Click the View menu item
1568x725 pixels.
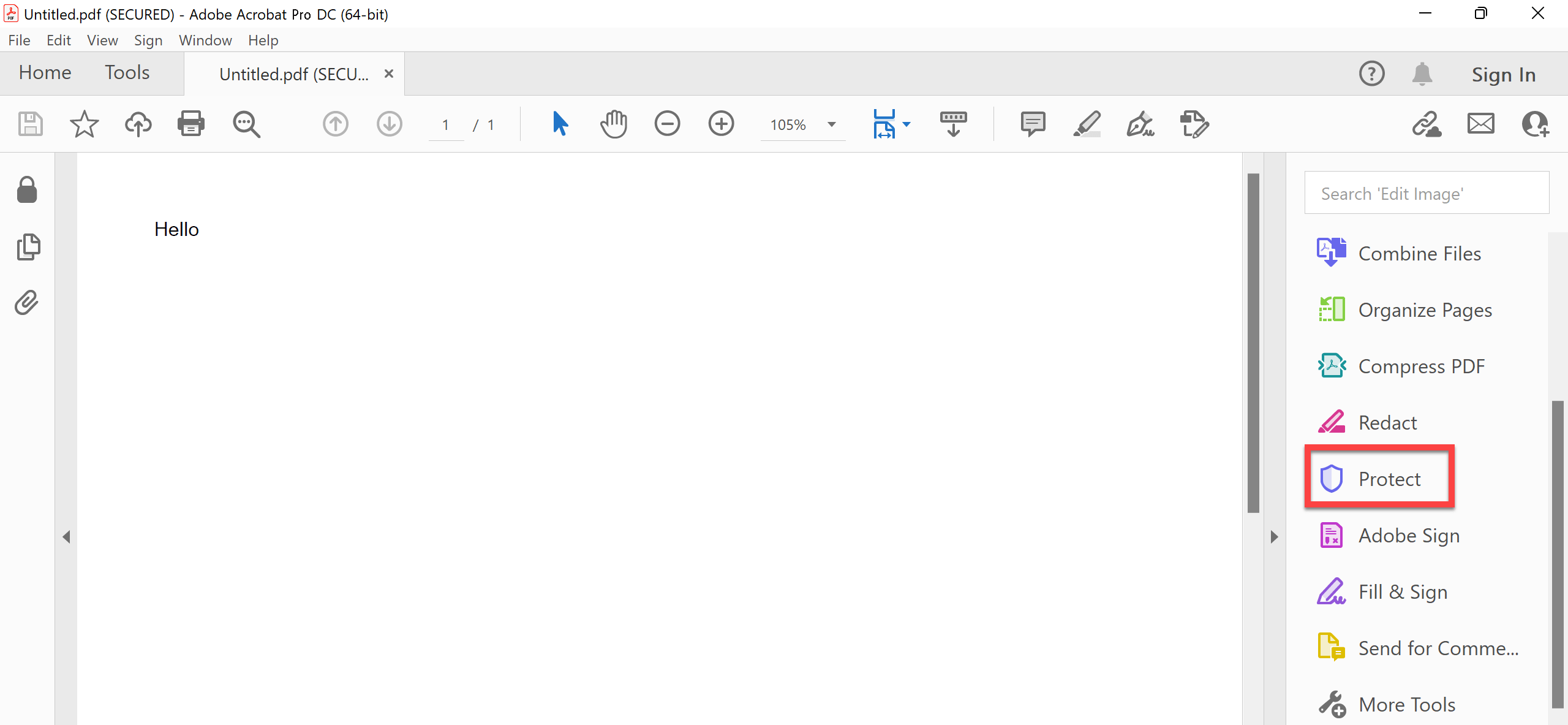(x=101, y=40)
